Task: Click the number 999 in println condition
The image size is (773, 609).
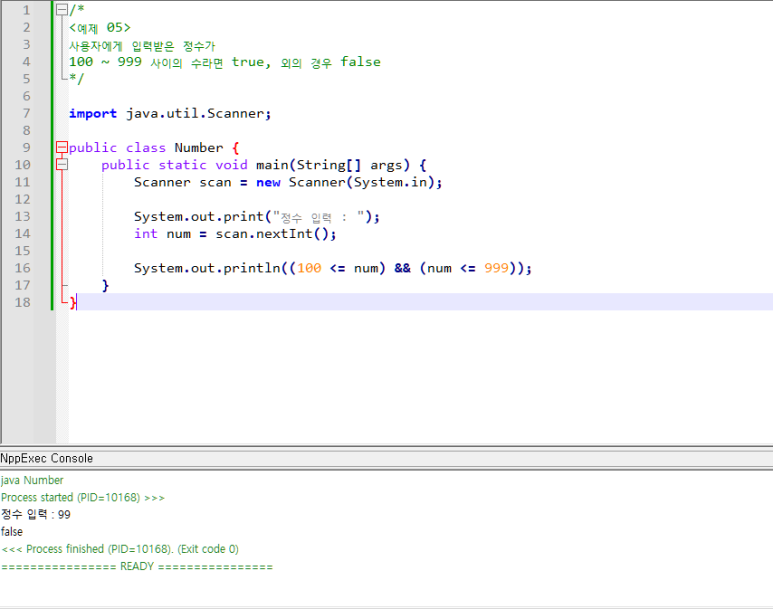Action: pyautogui.click(x=496, y=268)
